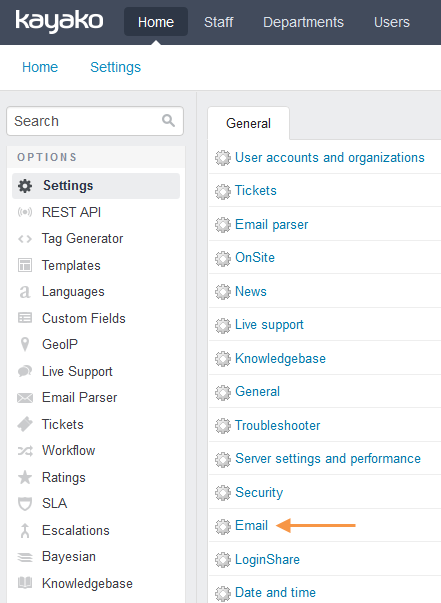
Task: Click the Email Parser envelope icon
Action: (25, 398)
